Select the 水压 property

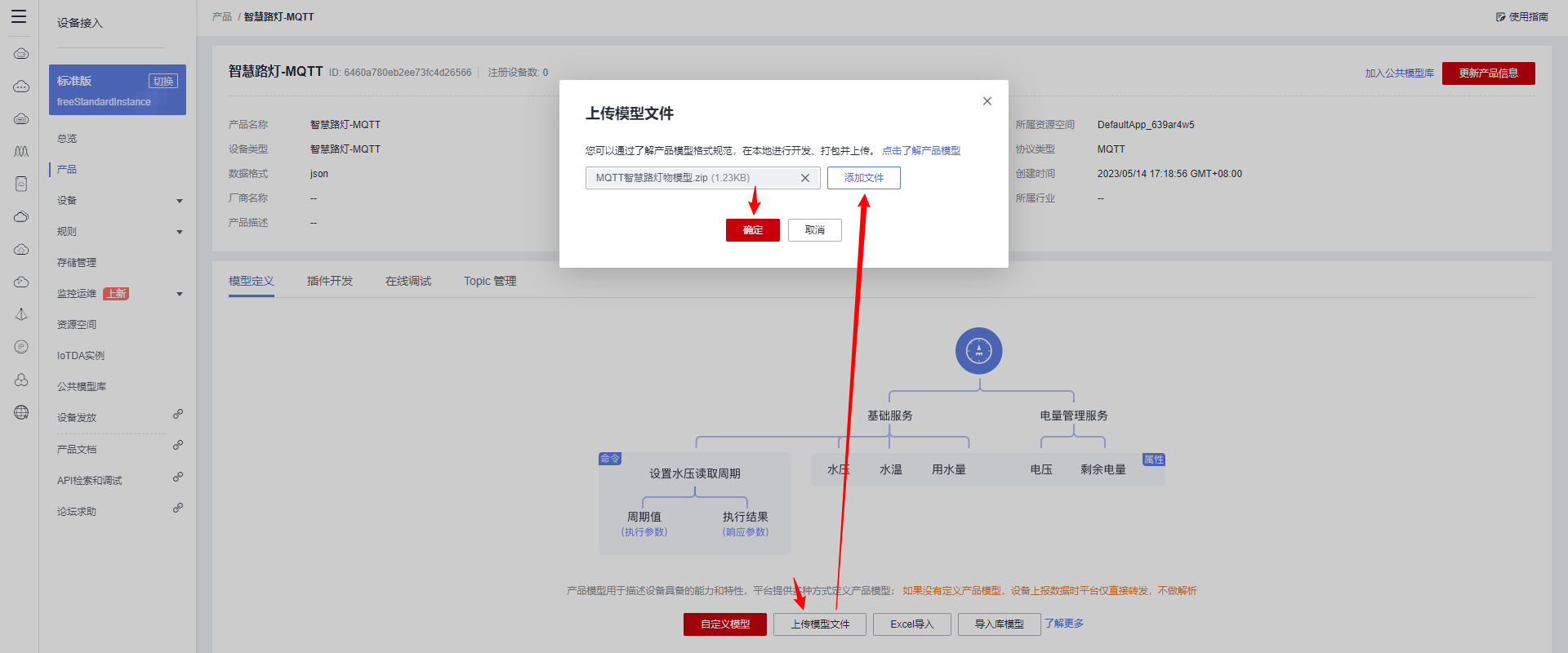[839, 469]
